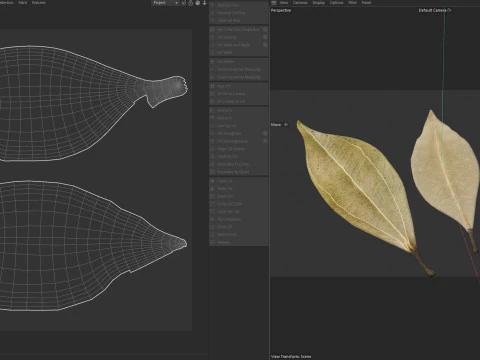
Task: Click the Remove UV Pins command icon
Action: pyautogui.click(x=212, y=13)
